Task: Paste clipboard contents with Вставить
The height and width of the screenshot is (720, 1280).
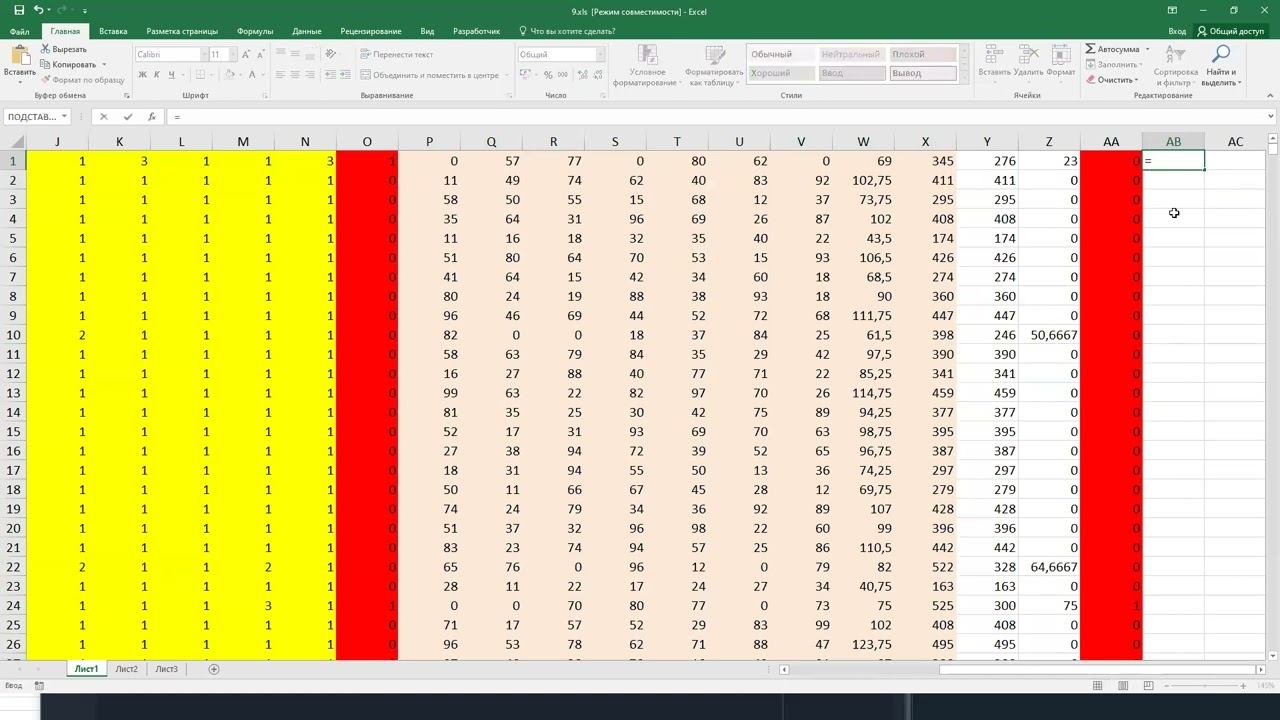Action: coord(20,62)
